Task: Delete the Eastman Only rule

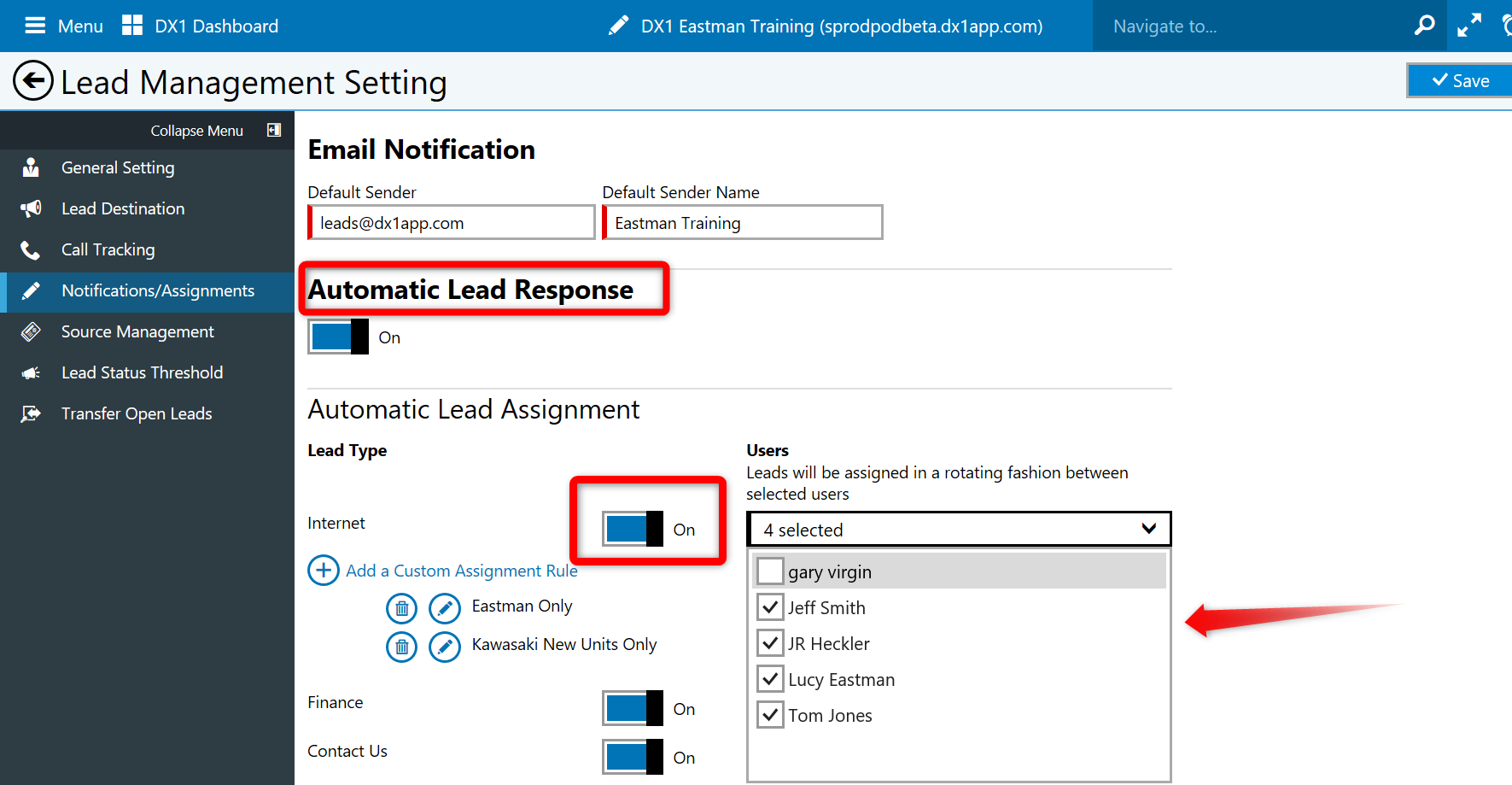Action: 402,608
